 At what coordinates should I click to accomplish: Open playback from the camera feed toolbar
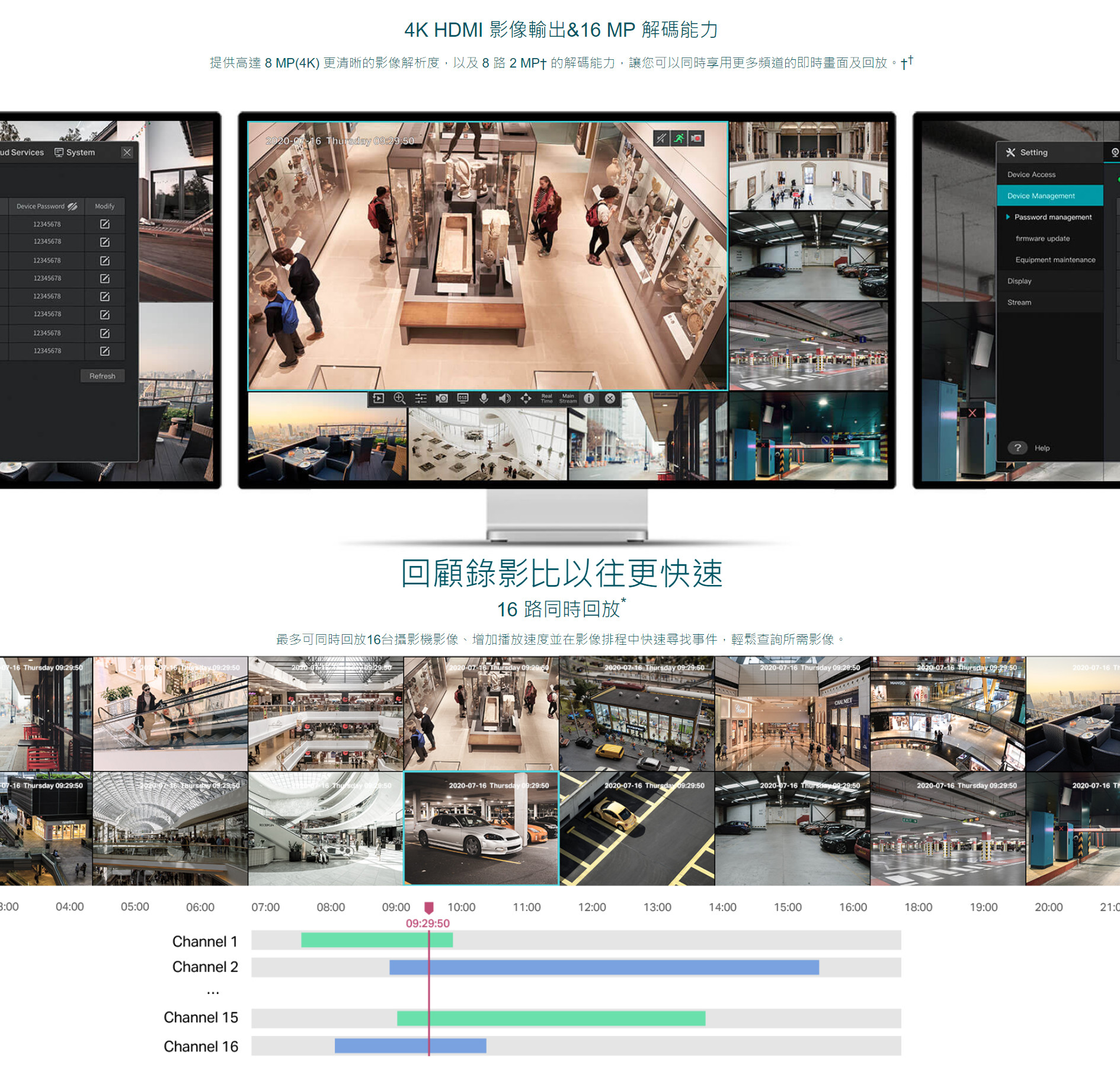(x=379, y=398)
